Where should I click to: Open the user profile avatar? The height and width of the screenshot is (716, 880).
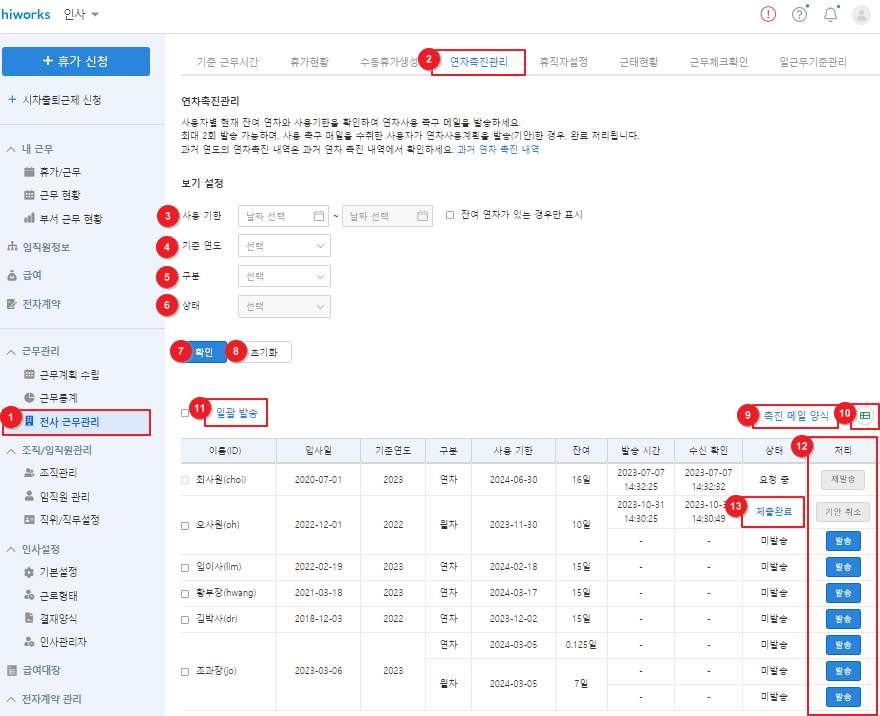pyautogui.click(x=861, y=15)
